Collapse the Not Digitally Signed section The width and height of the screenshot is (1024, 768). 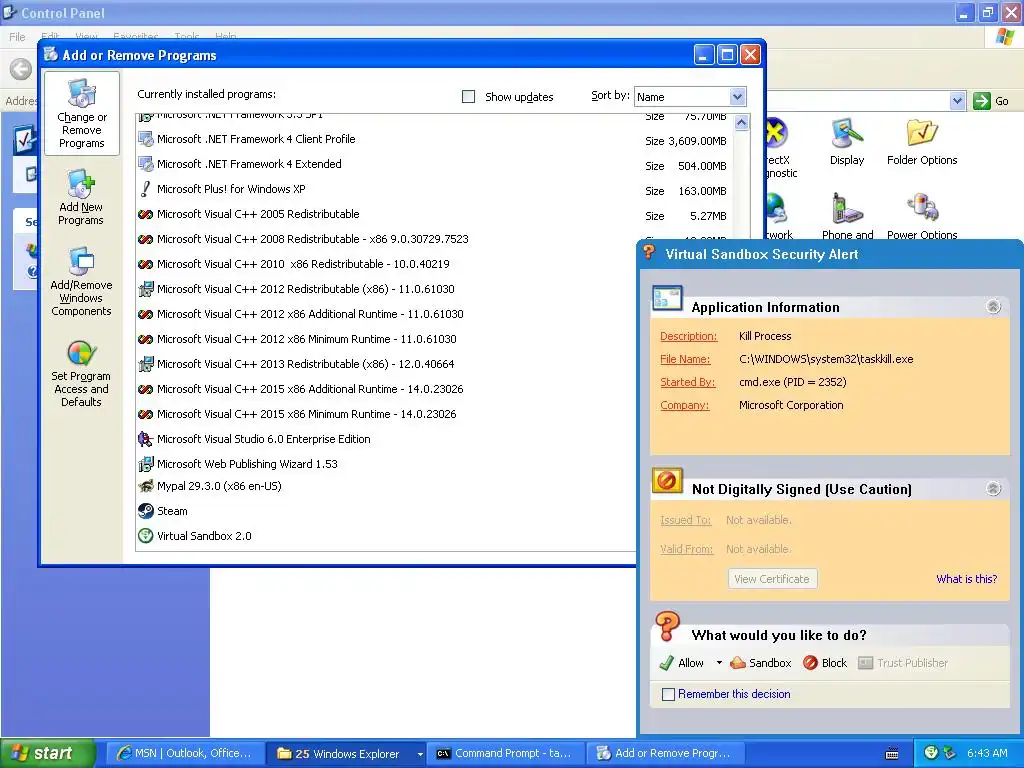pyautogui.click(x=993, y=488)
